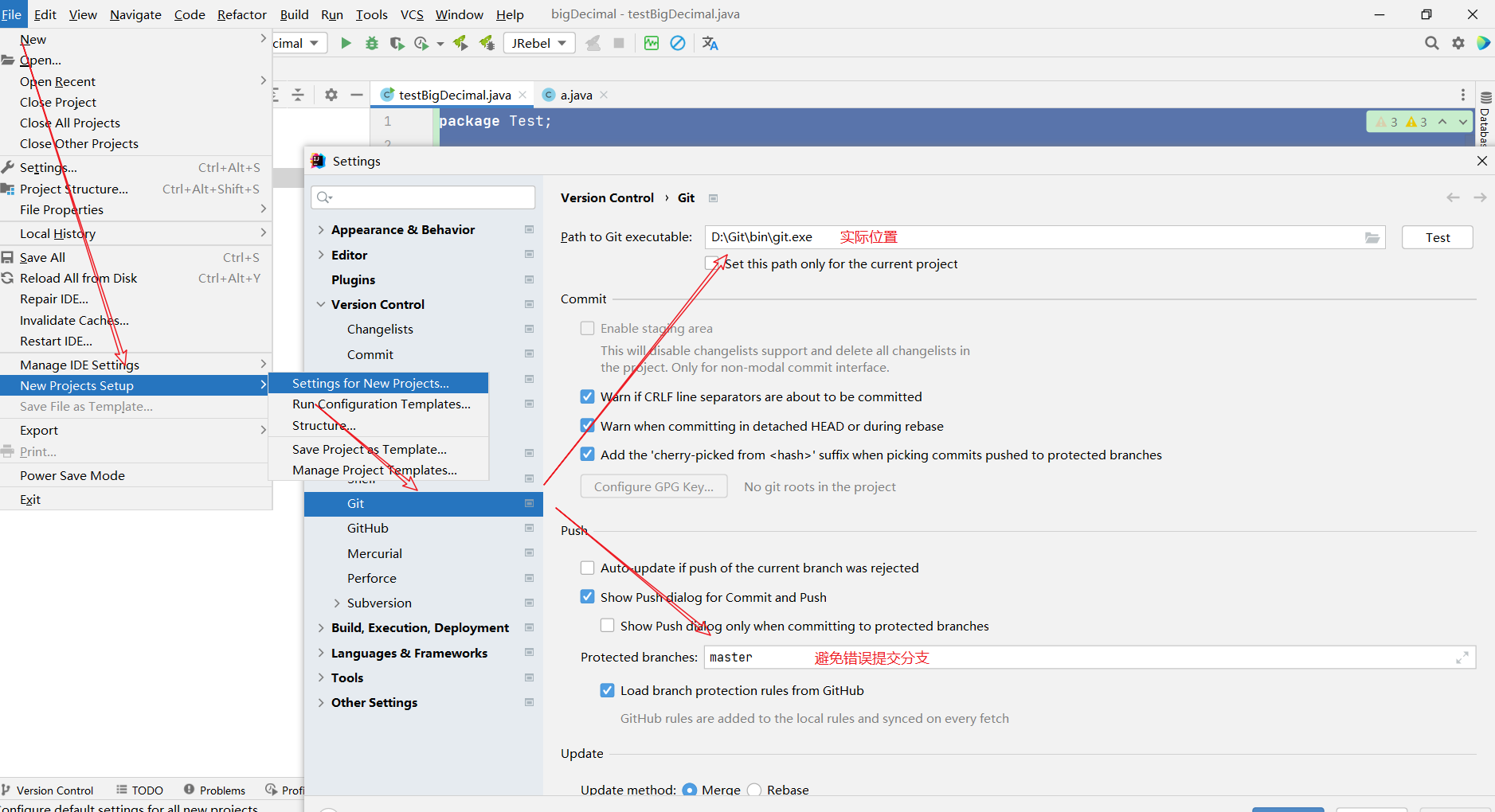Uncheck Load branch protection rules from GitHub
Image resolution: width=1495 pixels, height=812 pixels.
coord(608,690)
